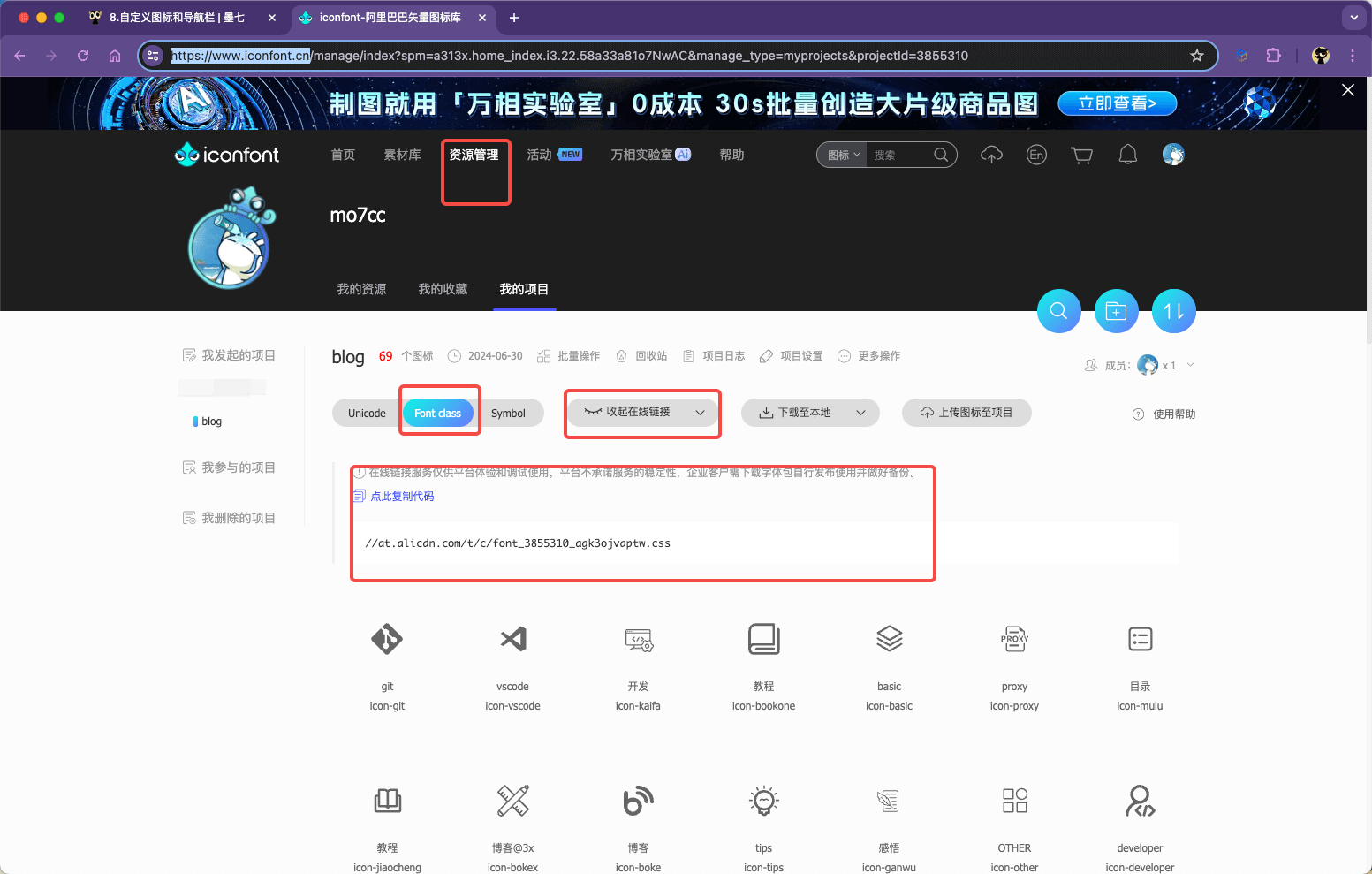1372x874 pixels.
Task: Select the developer person icon
Action: [x=1140, y=801]
